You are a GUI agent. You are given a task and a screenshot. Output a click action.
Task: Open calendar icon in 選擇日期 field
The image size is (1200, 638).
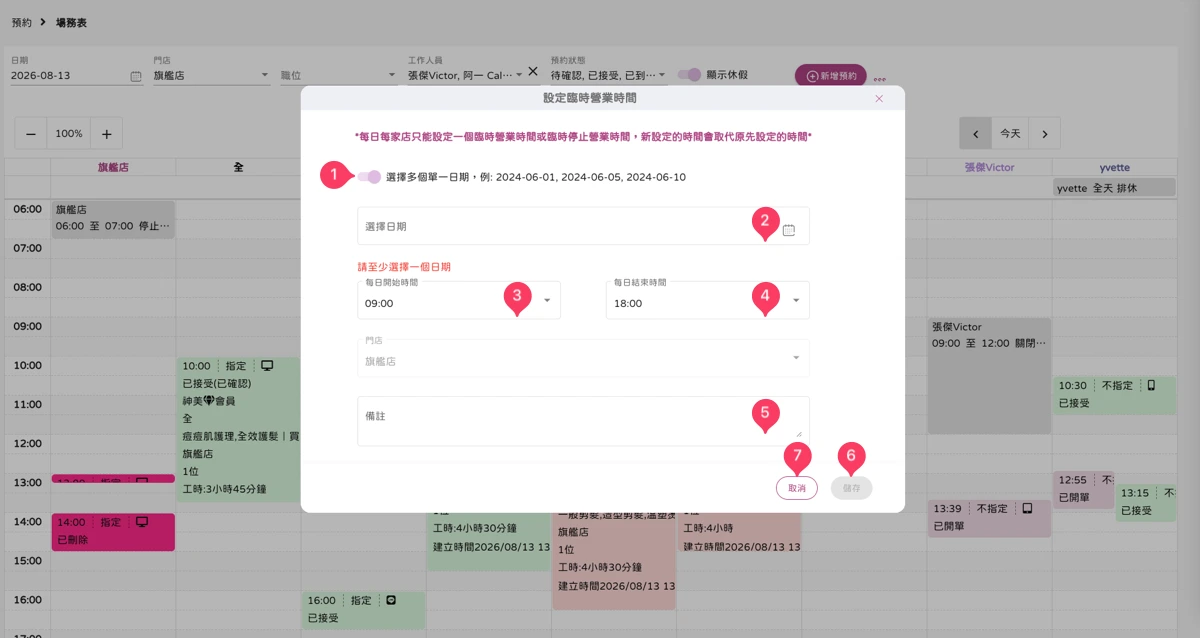click(x=788, y=229)
